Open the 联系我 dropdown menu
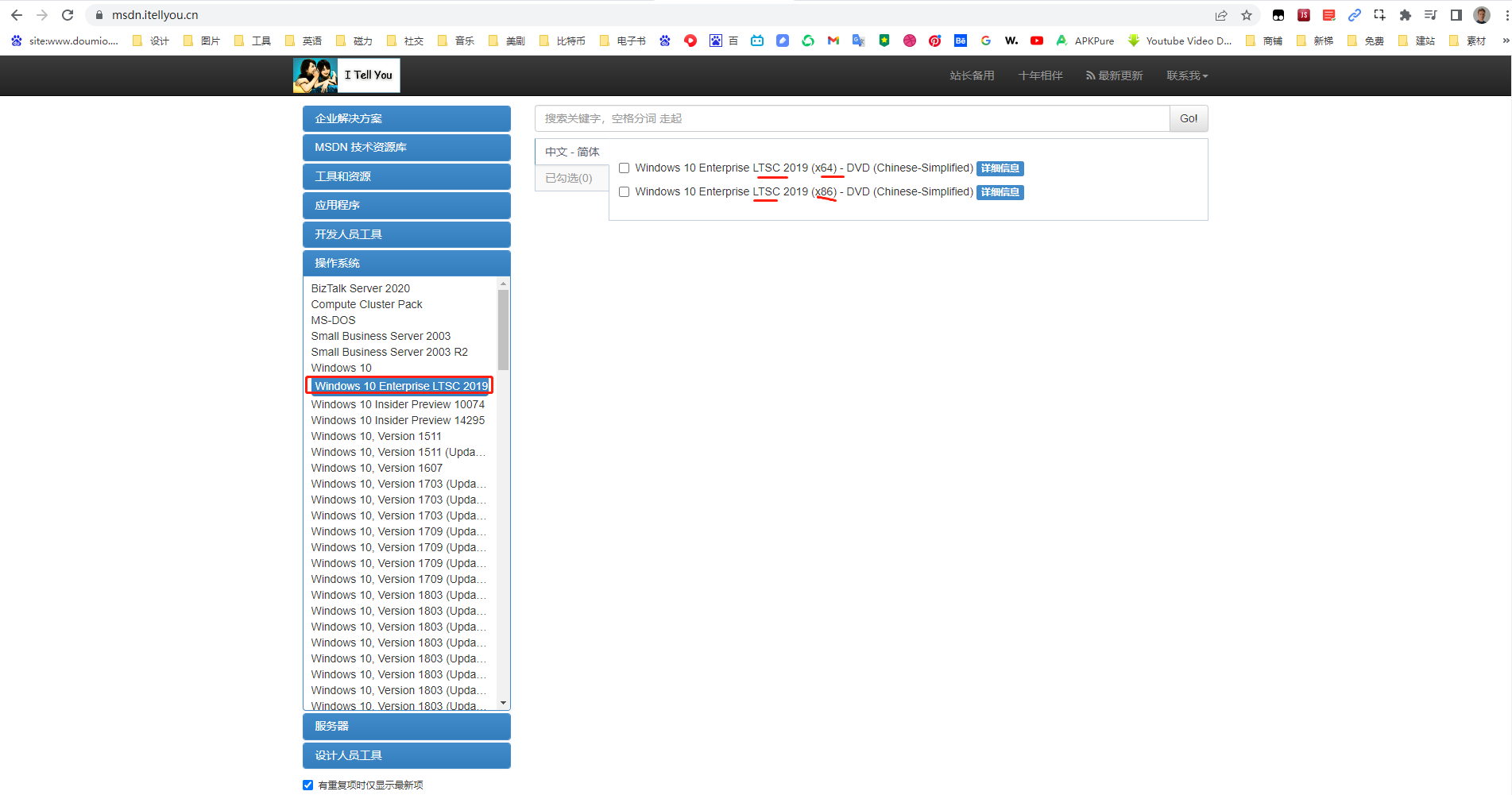Screen dimensions: 1512x795 click(1186, 75)
